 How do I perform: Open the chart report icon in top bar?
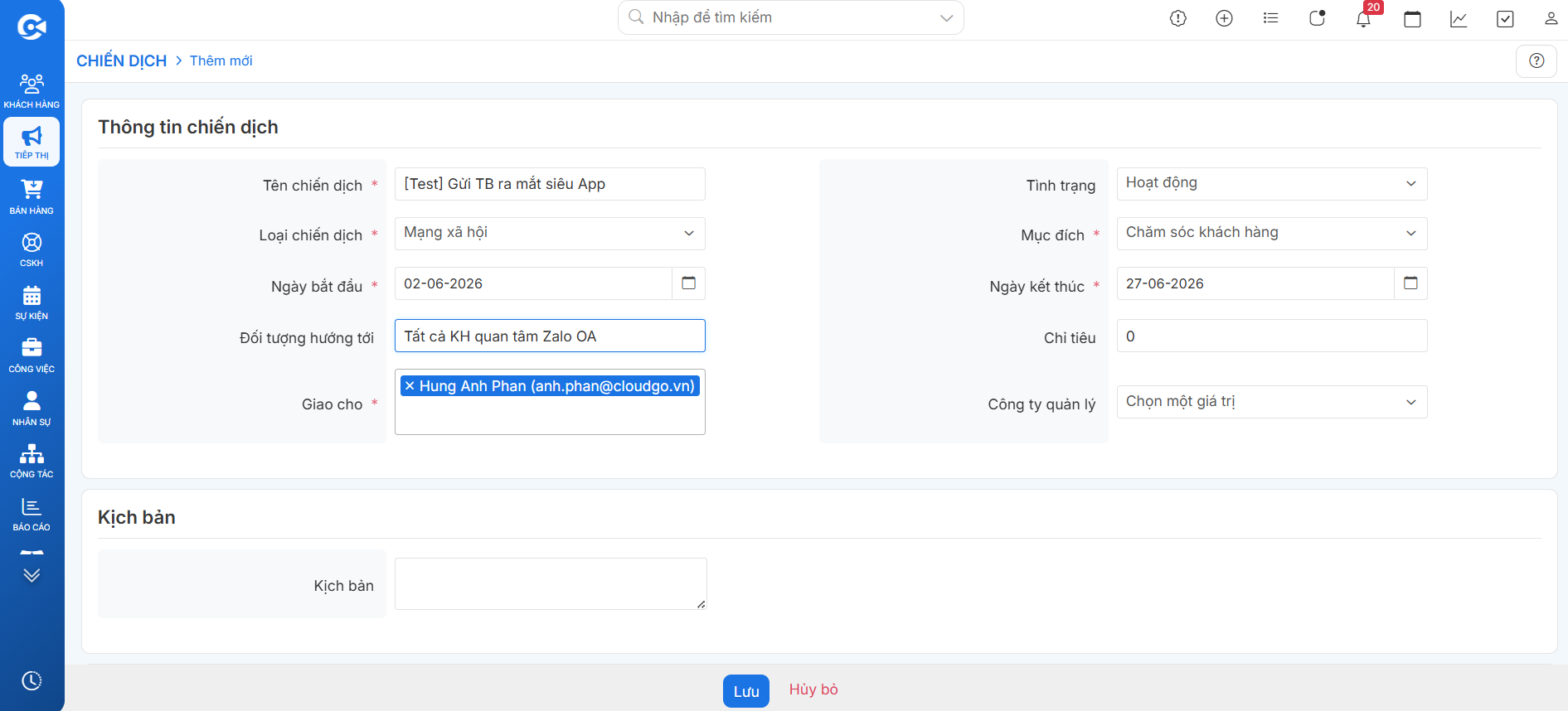click(1459, 18)
